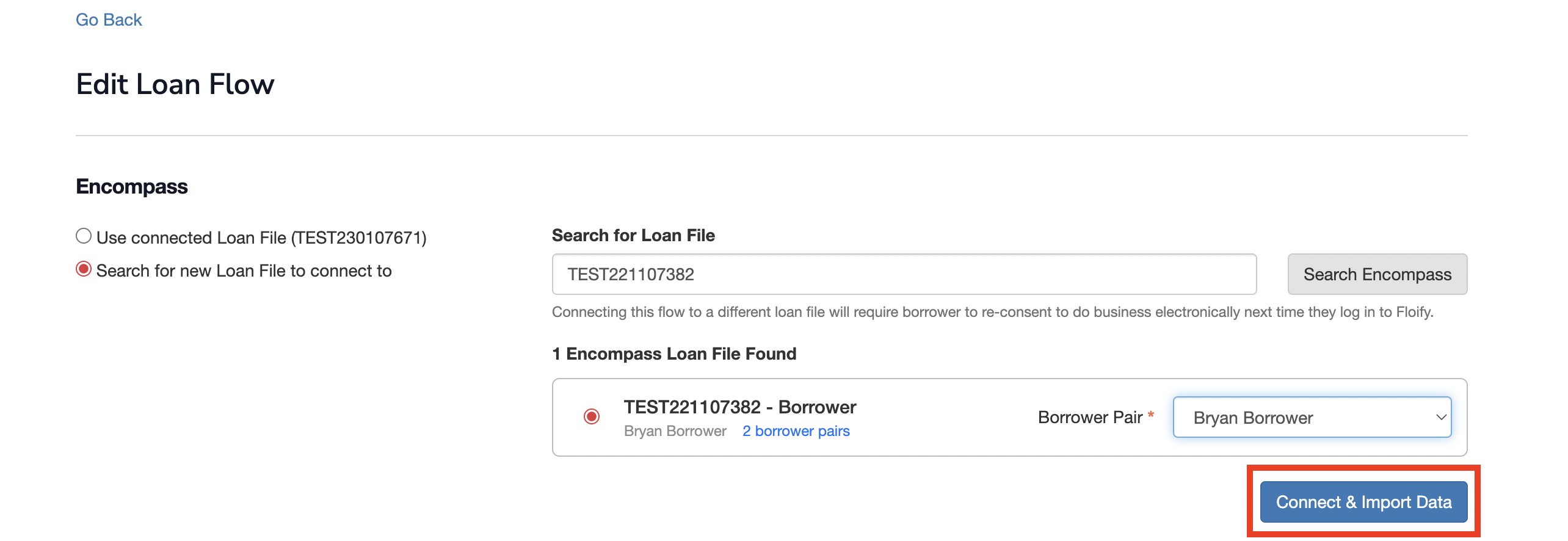Open the 2 borrower pairs link
The height and width of the screenshot is (541, 1568).
796,431
